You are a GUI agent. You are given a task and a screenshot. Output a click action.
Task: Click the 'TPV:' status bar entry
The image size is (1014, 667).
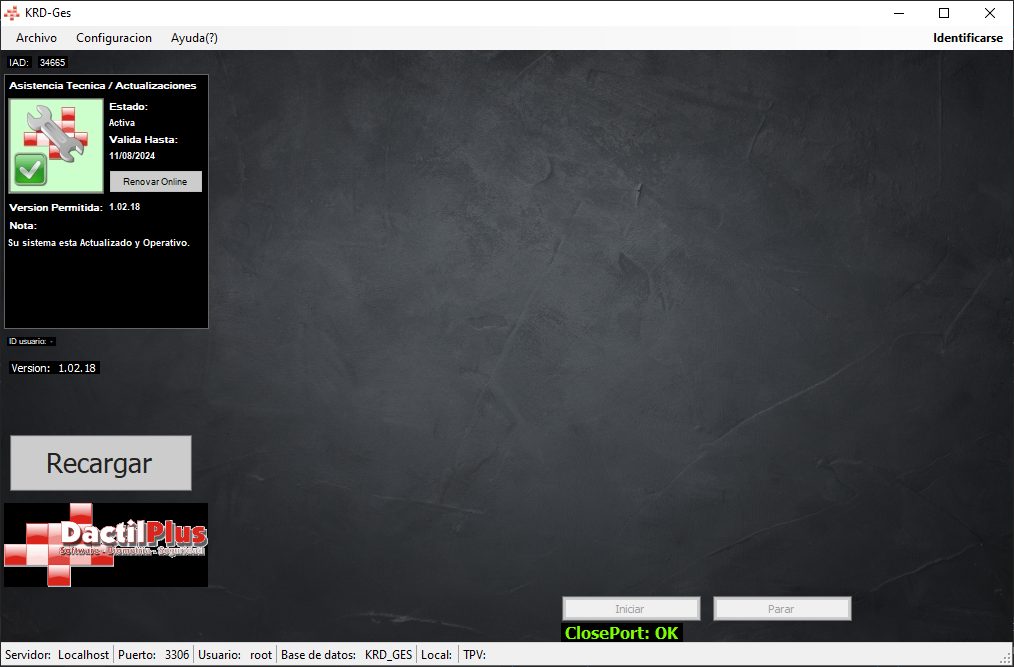475,655
